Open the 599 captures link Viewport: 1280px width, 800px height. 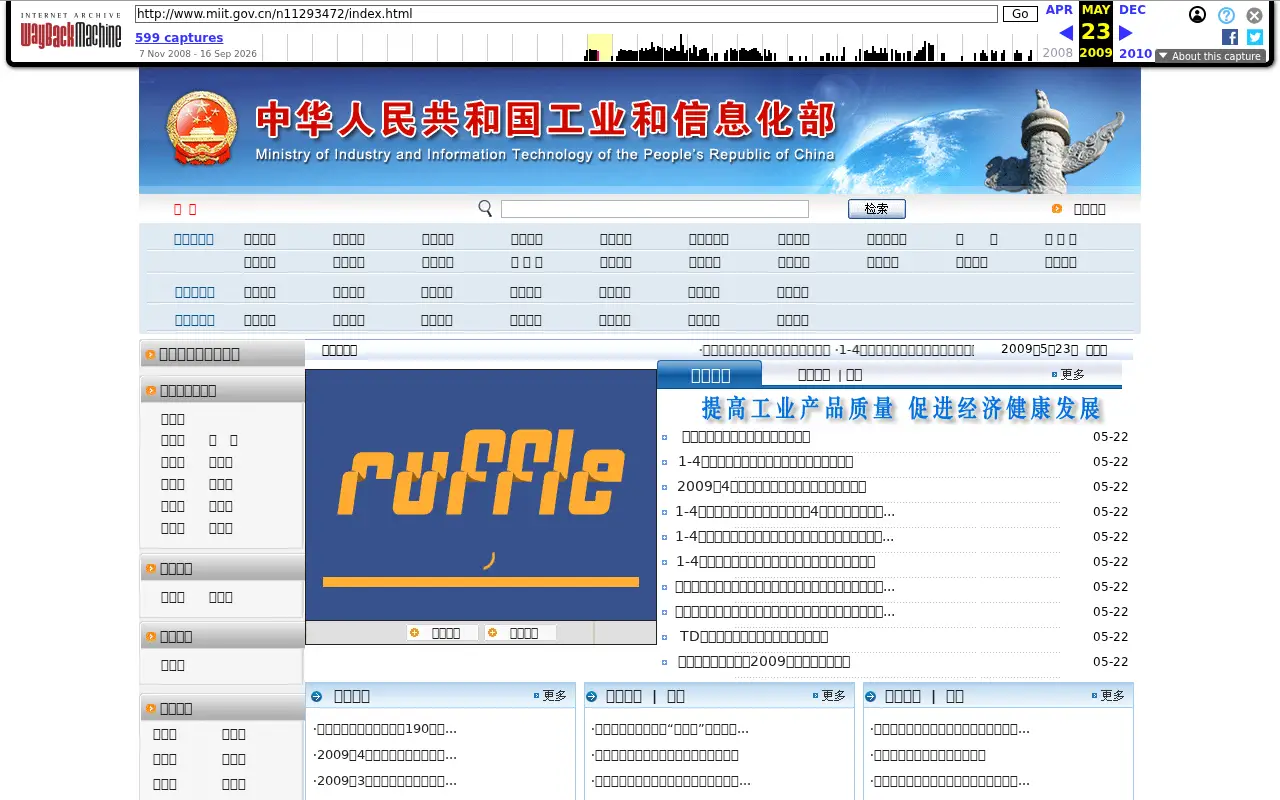179,38
